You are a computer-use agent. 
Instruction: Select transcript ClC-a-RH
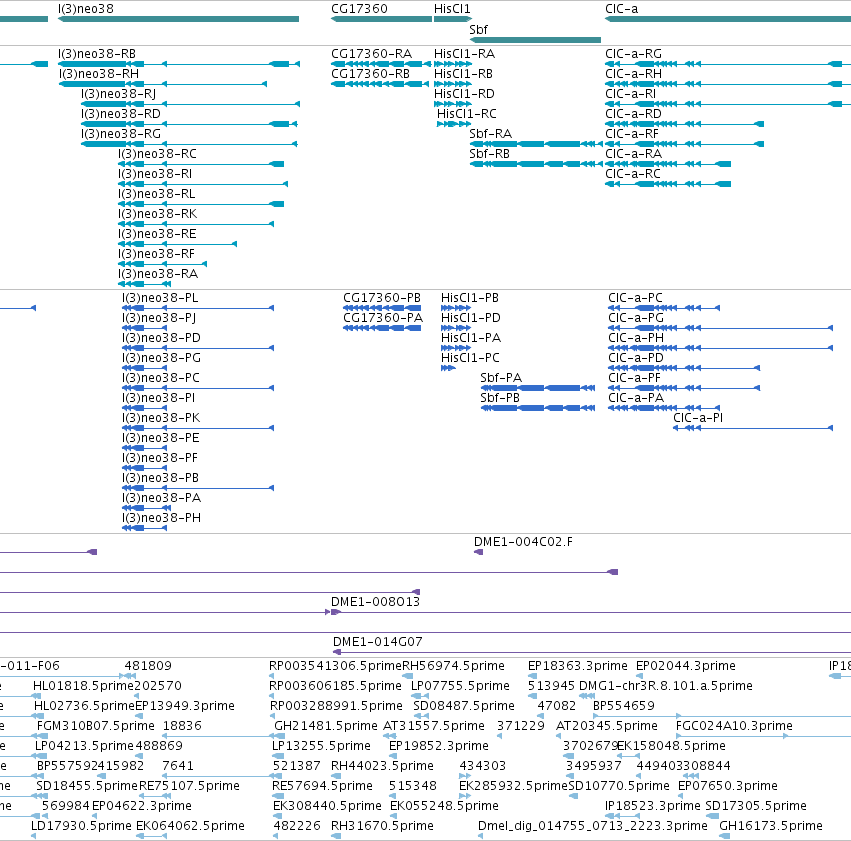click(633, 74)
